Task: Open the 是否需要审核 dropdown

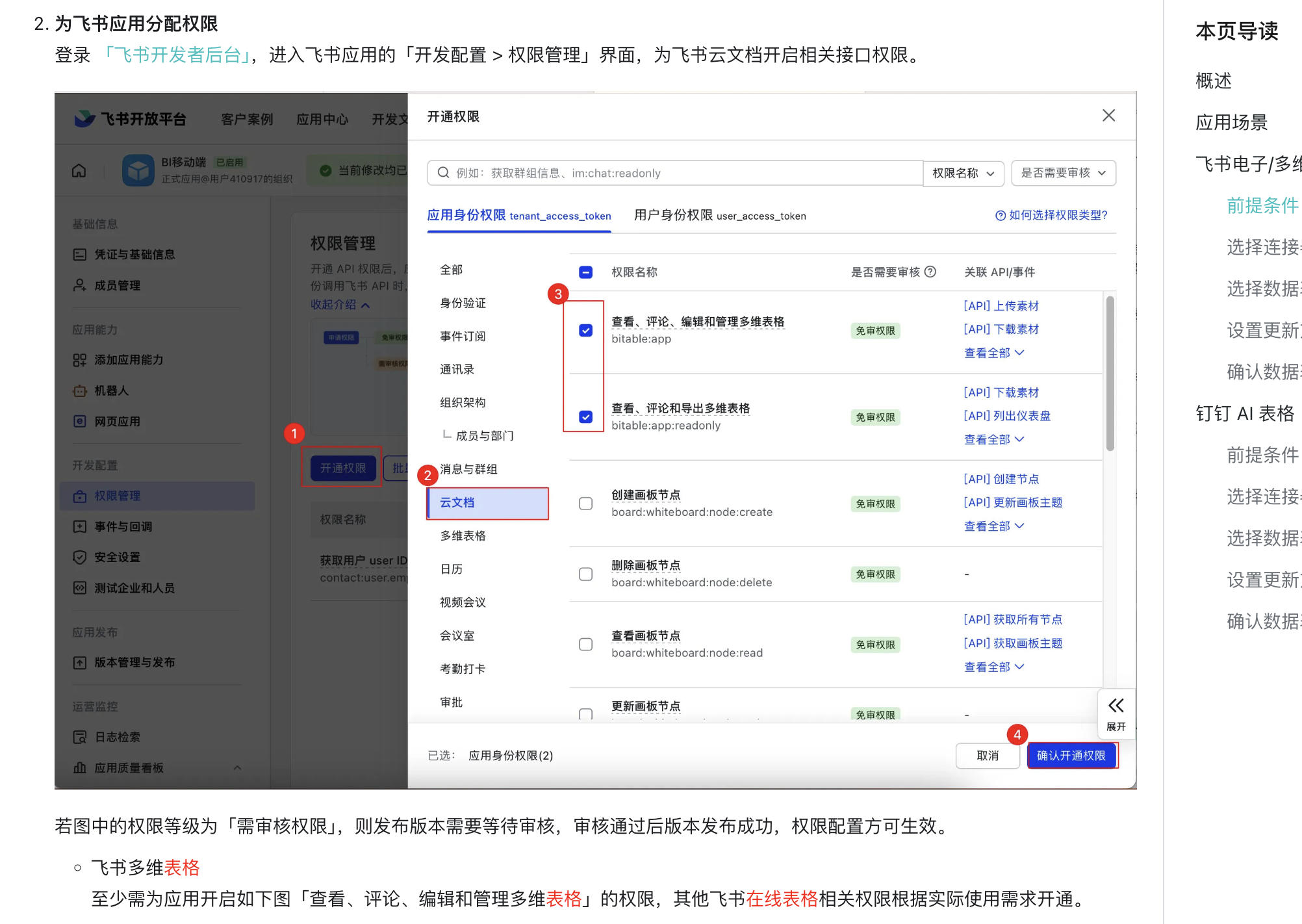Action: pyautogui.click(x=1063, y=173)
